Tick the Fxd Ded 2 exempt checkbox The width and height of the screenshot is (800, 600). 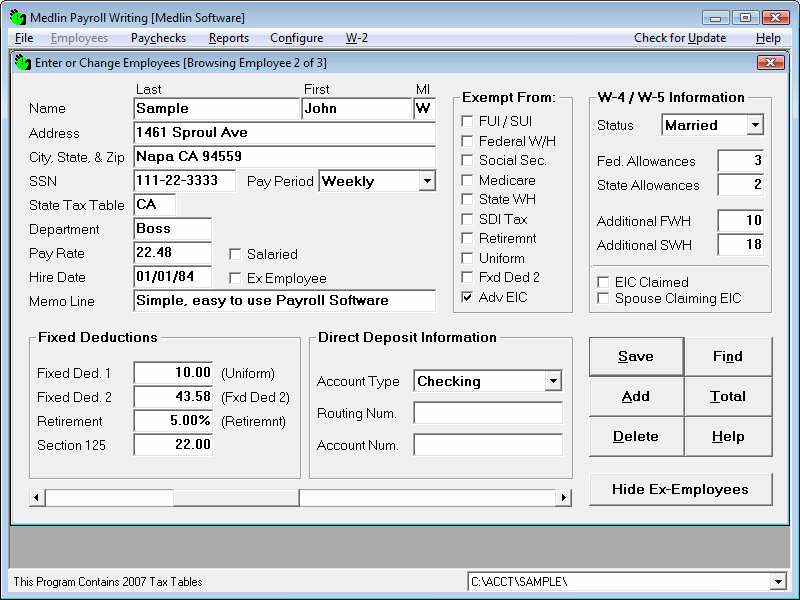pyautogui.click(x=467, y=277)
